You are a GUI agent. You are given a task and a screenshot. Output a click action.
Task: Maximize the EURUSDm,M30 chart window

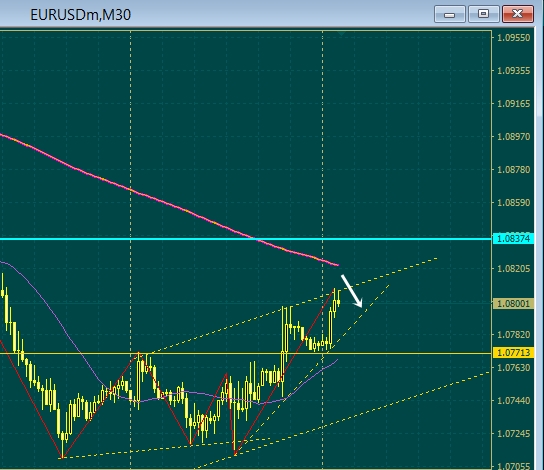tap(483, 14)
